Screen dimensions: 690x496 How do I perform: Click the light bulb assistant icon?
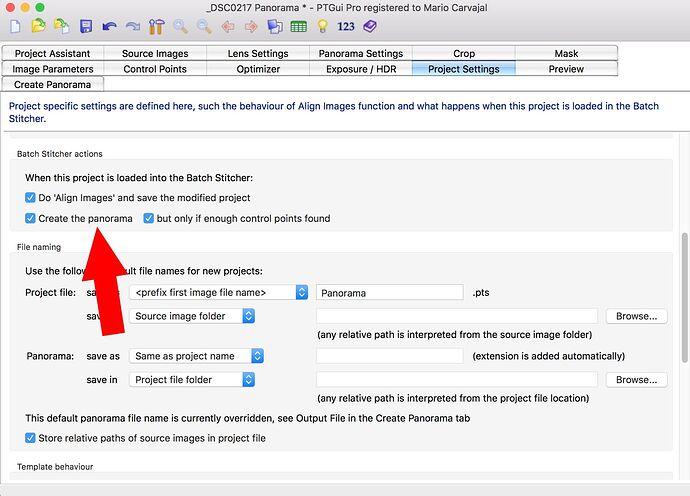323,26
